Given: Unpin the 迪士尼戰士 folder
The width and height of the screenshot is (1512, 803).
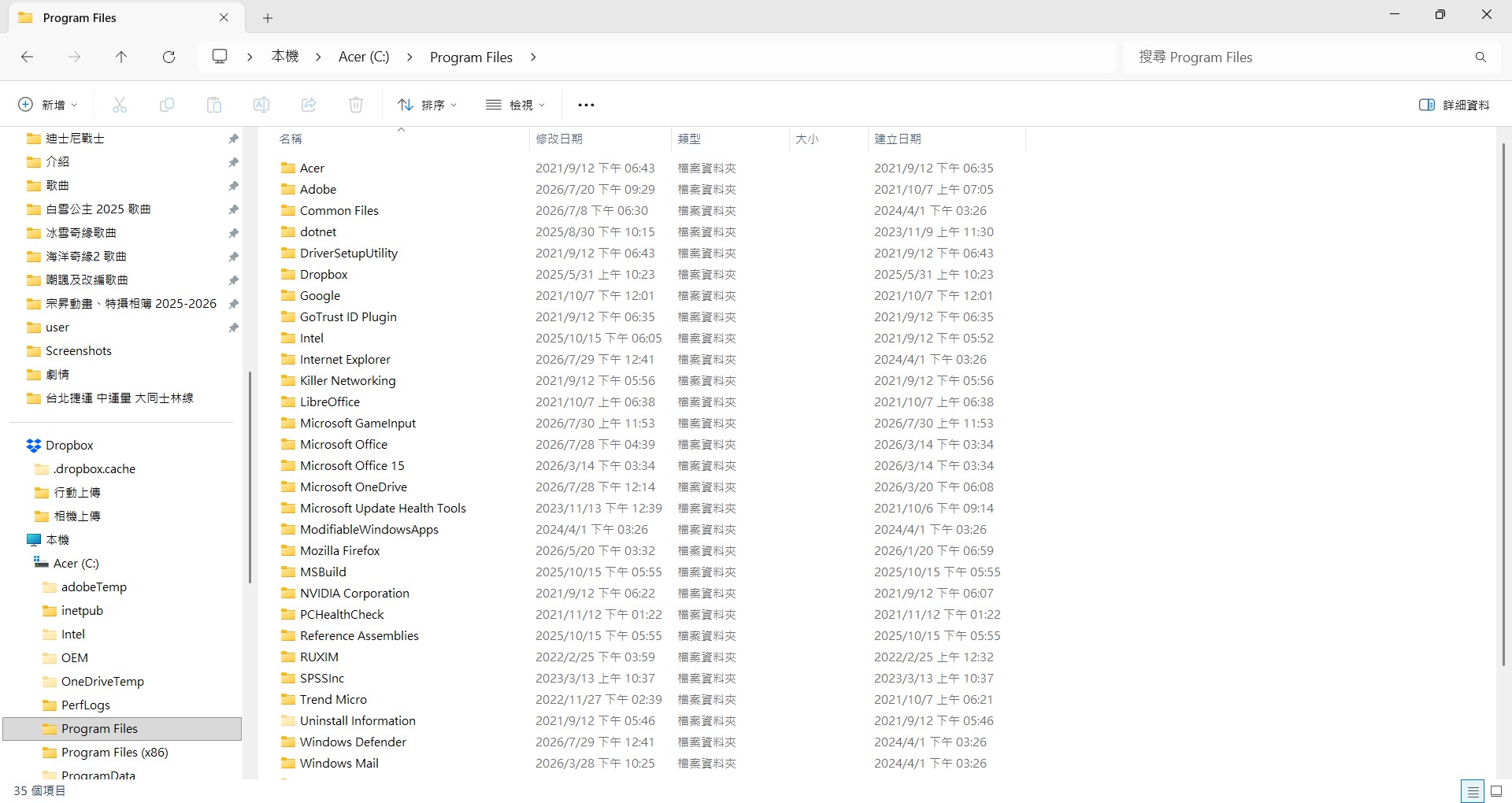Looking at the screenshot, I should (x=233, y=139).
